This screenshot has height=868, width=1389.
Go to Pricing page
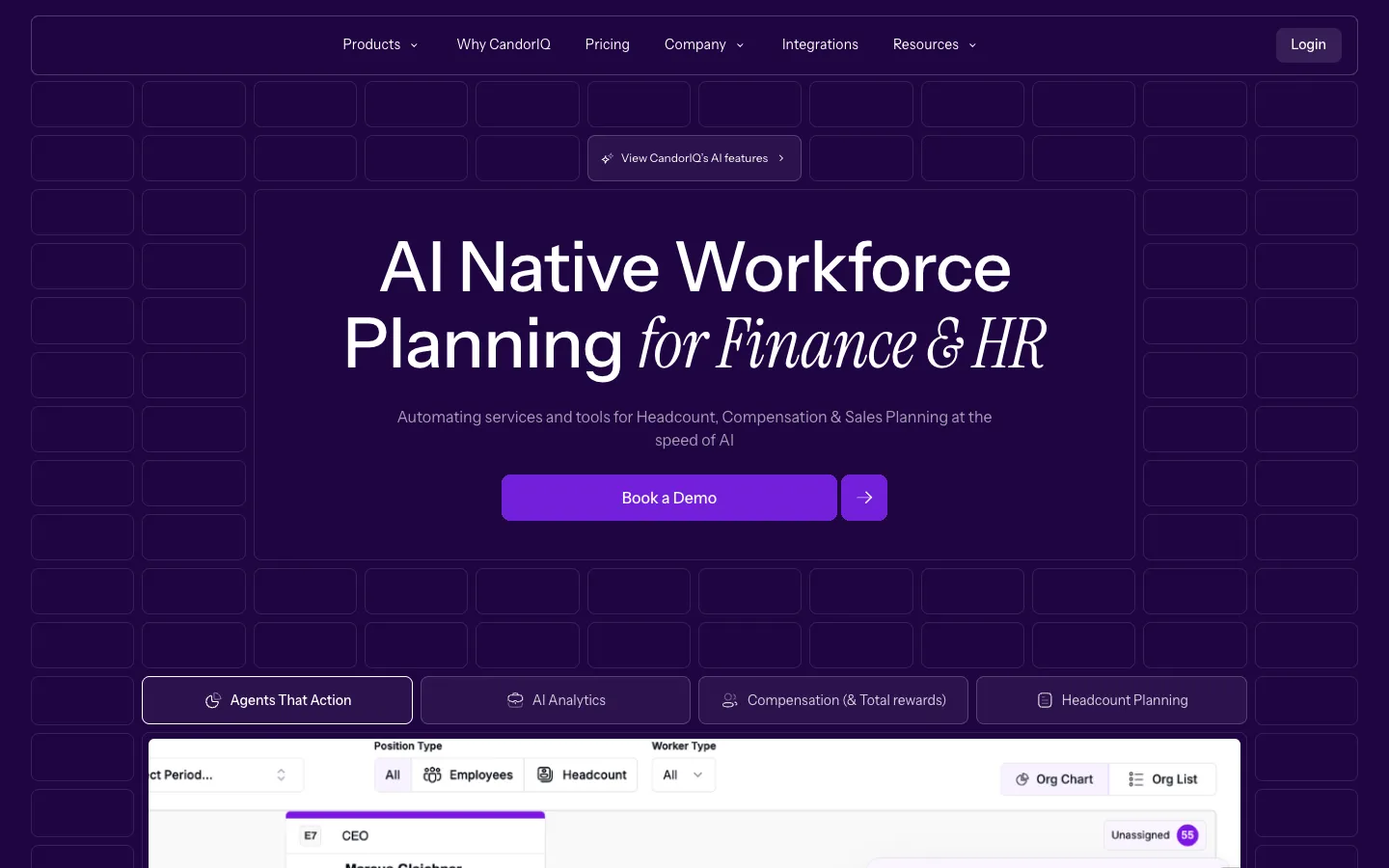click(608, 44)
